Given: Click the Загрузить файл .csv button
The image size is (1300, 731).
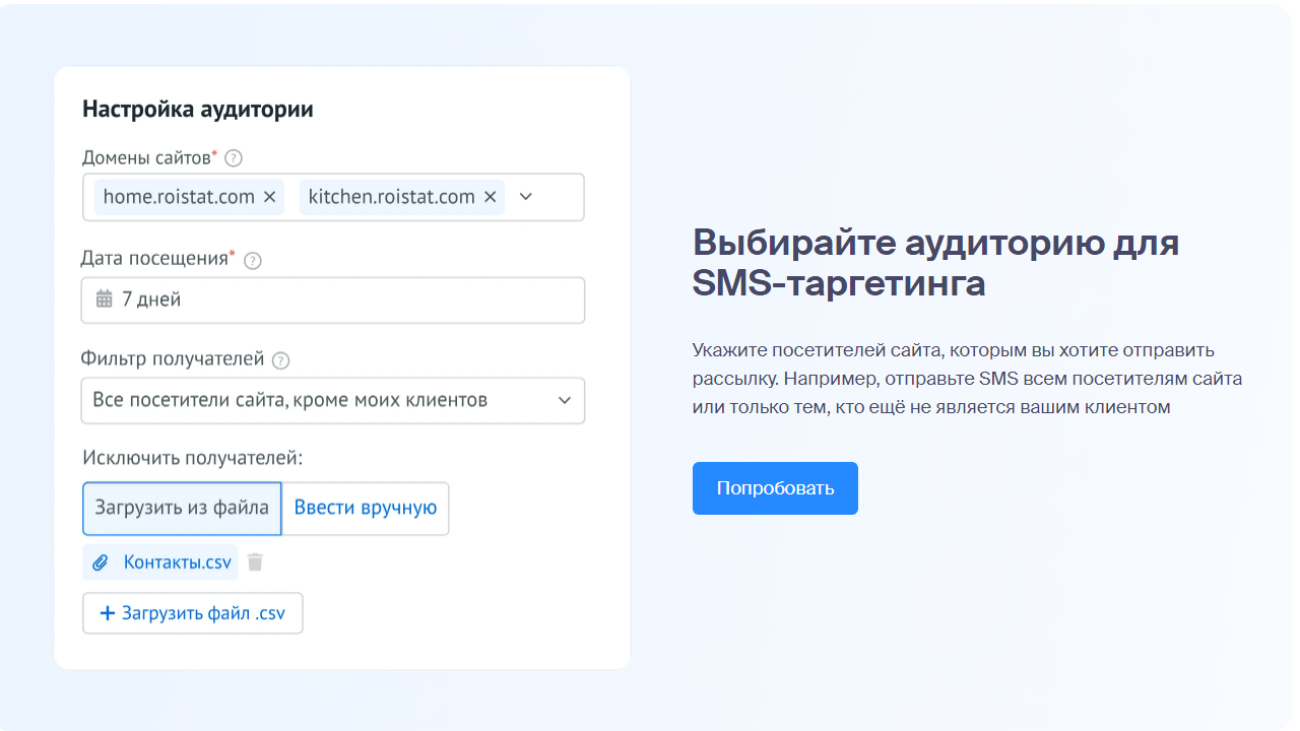Looking at the screenshot, I should click(x=192, y=613).
